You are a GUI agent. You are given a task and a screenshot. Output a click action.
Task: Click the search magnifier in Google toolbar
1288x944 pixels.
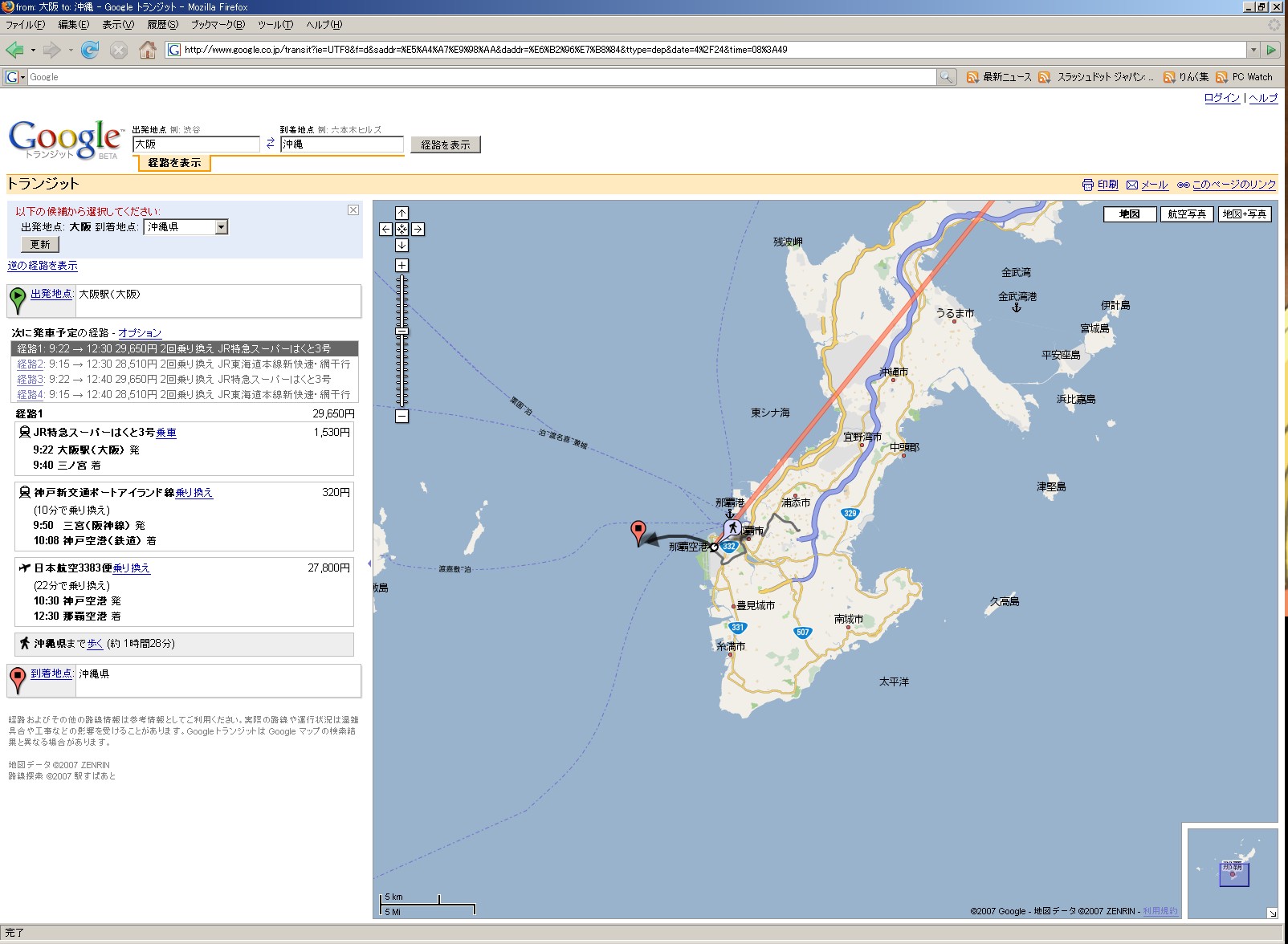click(x=947, y=77)
